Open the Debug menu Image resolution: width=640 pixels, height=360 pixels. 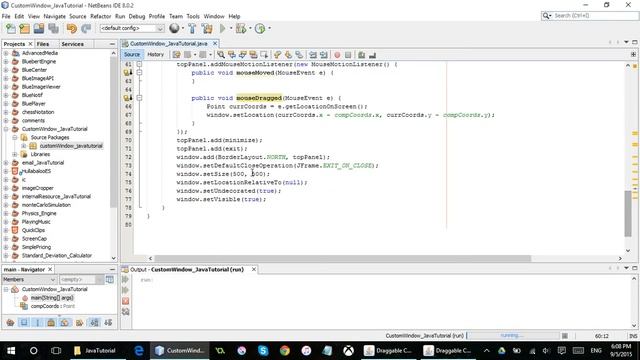click(137, 16)
